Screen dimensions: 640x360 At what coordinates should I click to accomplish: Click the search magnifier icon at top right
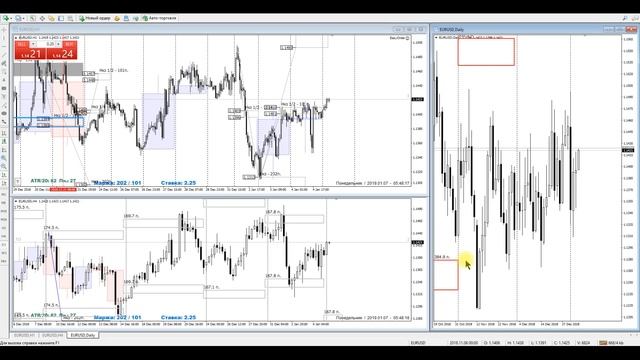625,18
